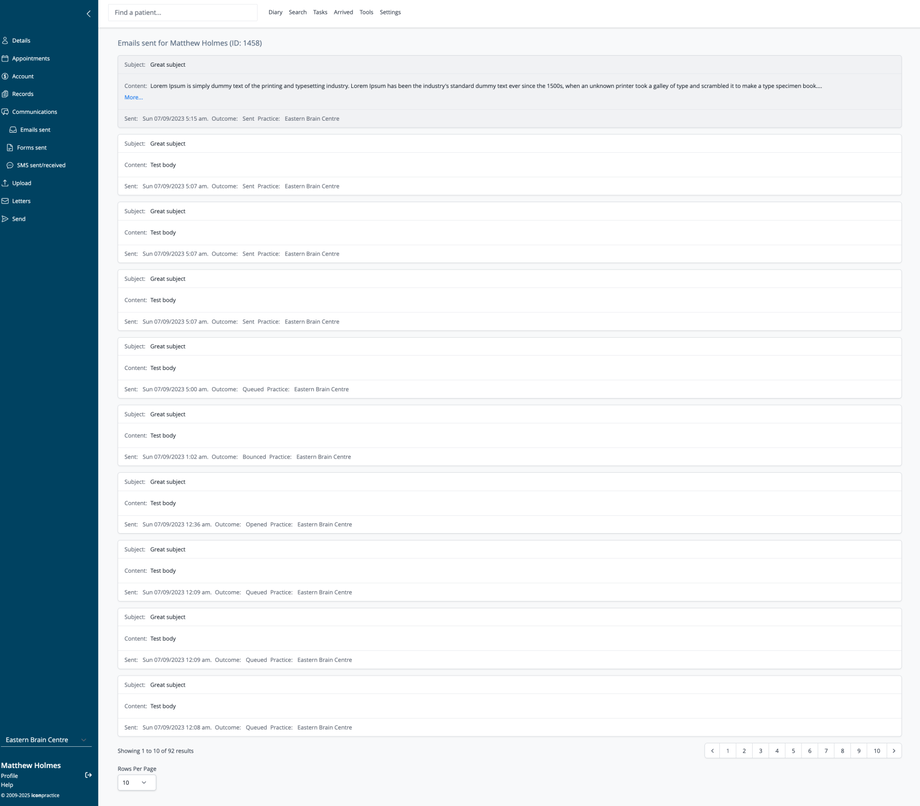
Task: Select Send in the sidebar
Action: [x=19, y=219]
